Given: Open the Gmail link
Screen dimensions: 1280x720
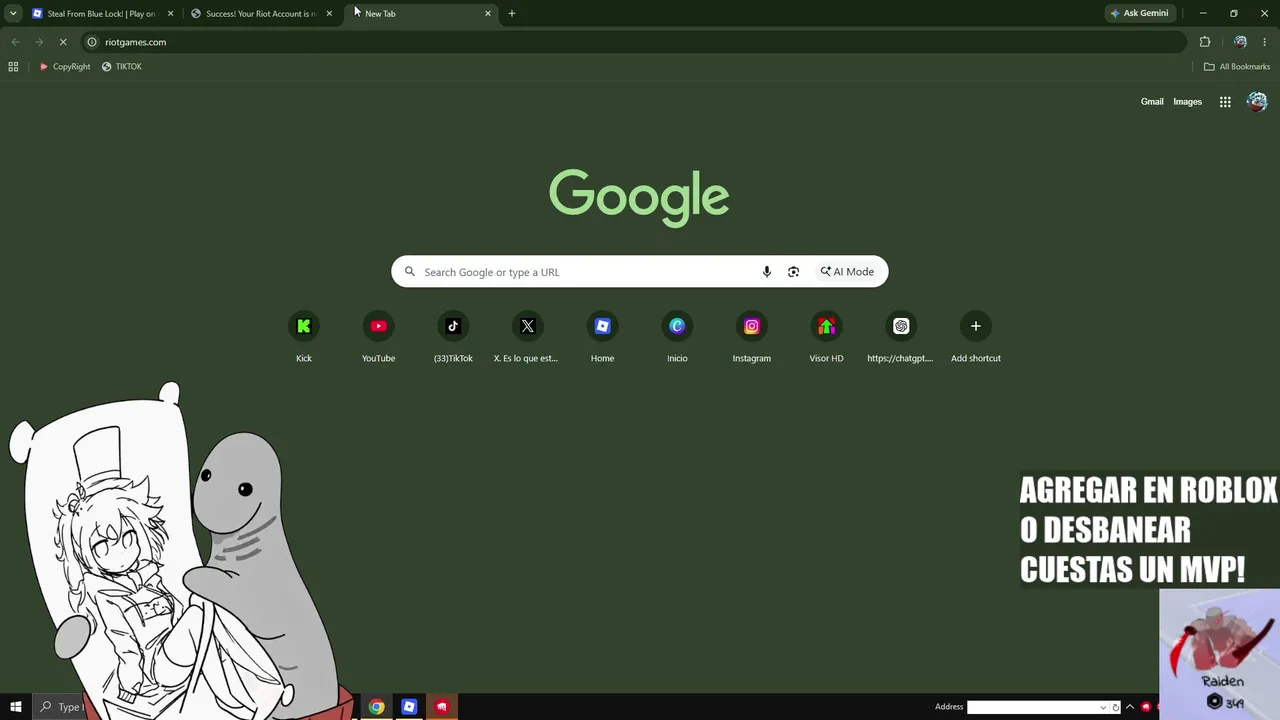Looking at the screenshot, I should click(1152, 102).
